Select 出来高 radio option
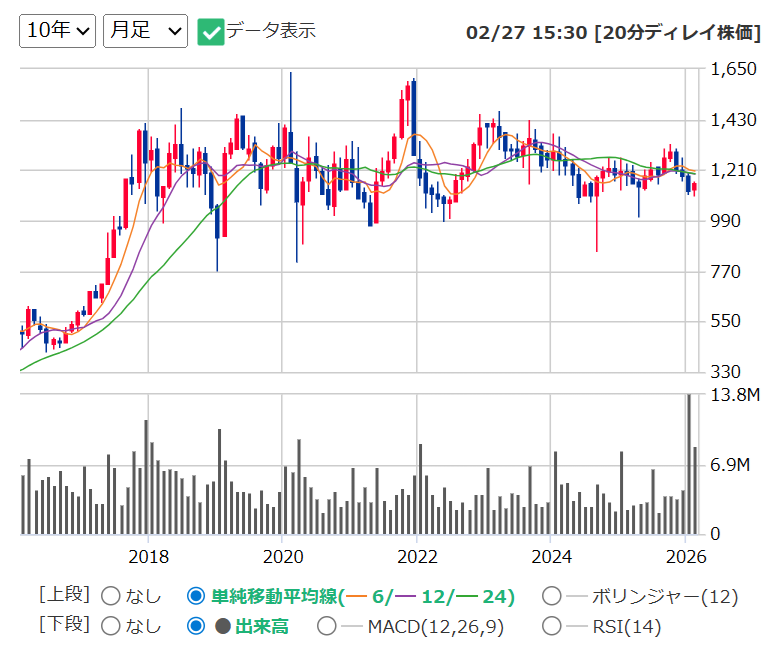 (196, 626)
